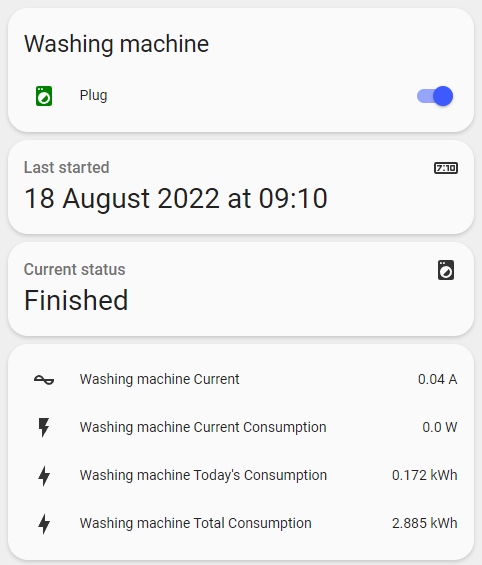The height and width of the screenshot is (565, 482).
Task: Open the Washing machine Current entity
Action: pos(241,379)
